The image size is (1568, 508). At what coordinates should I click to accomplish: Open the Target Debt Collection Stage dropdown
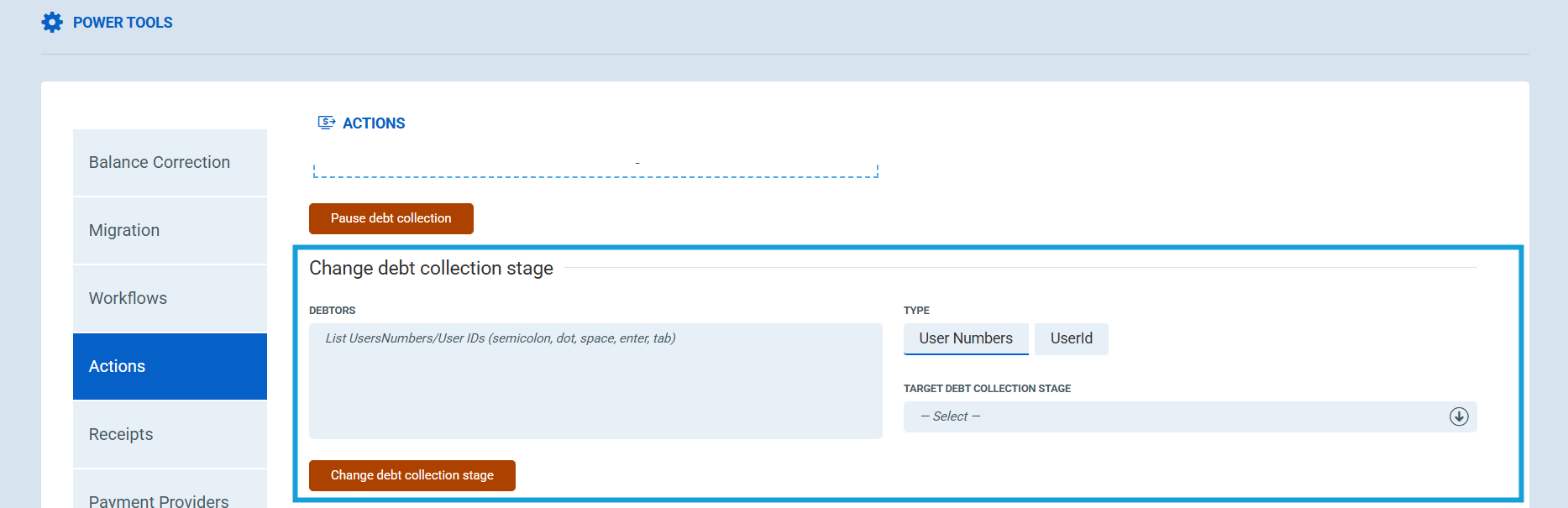tap(1176, 416)
